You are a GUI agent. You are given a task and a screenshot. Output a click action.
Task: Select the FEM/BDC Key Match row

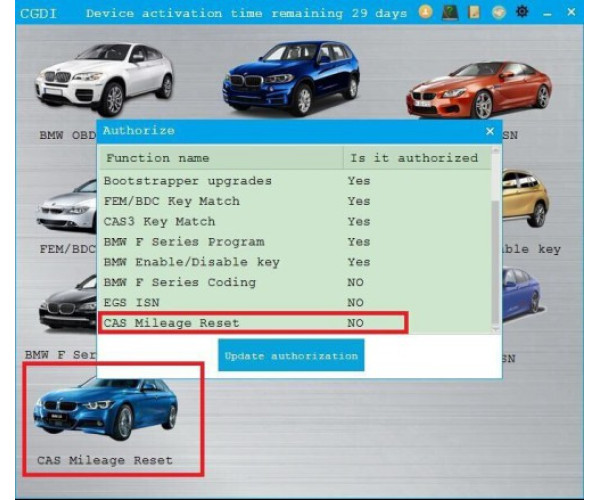pyautogui.click(x=295, y=201)
